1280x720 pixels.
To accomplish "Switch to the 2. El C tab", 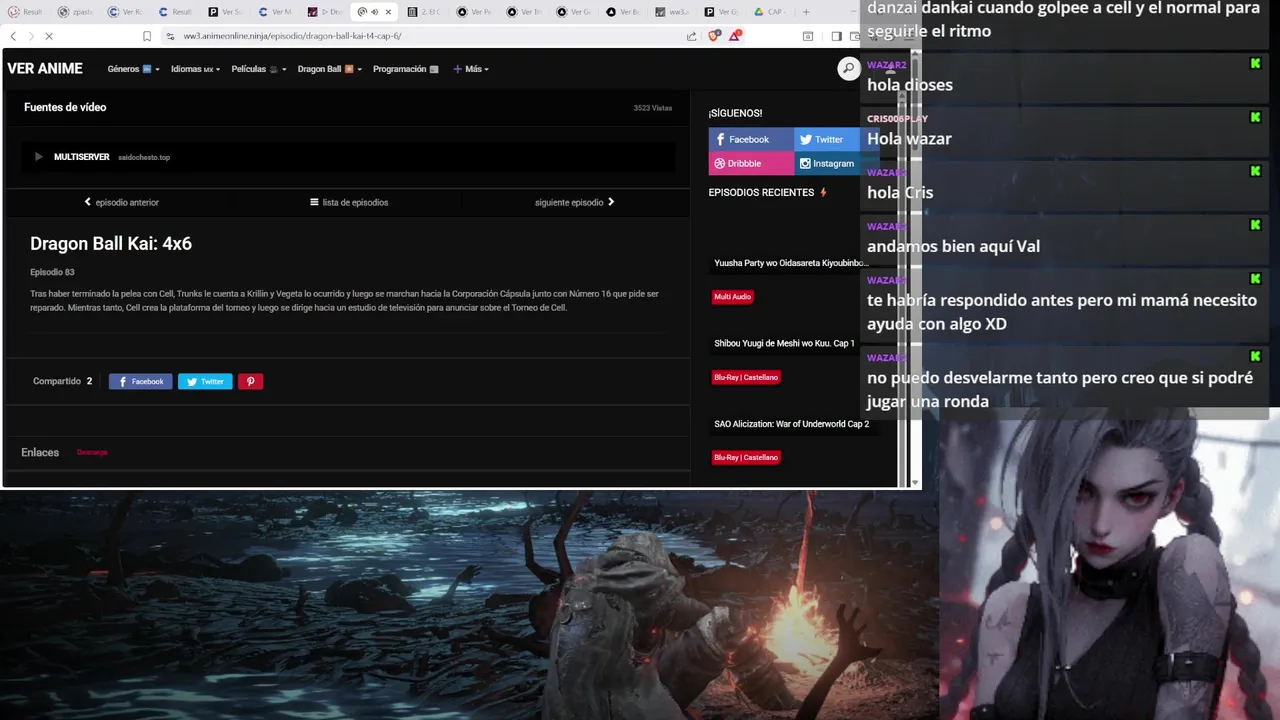I will click(x=426, y=12).
